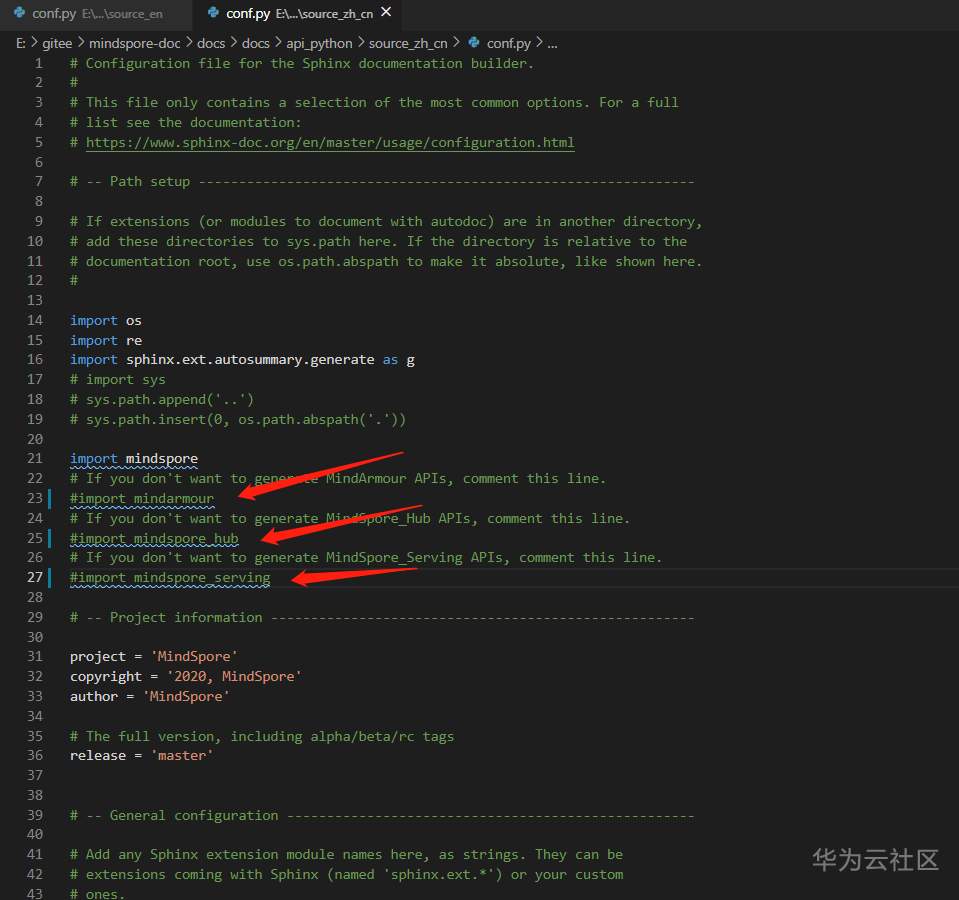Click the author = 'MindSpore' line

(149, 696)
